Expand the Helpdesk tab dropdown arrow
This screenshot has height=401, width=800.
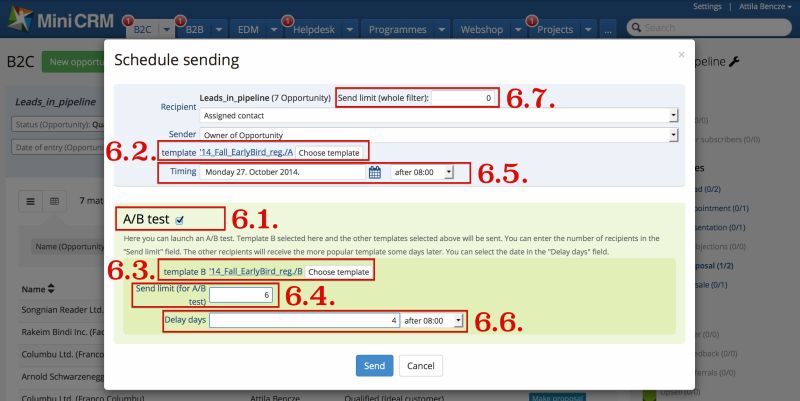click(x=349, y=30)
